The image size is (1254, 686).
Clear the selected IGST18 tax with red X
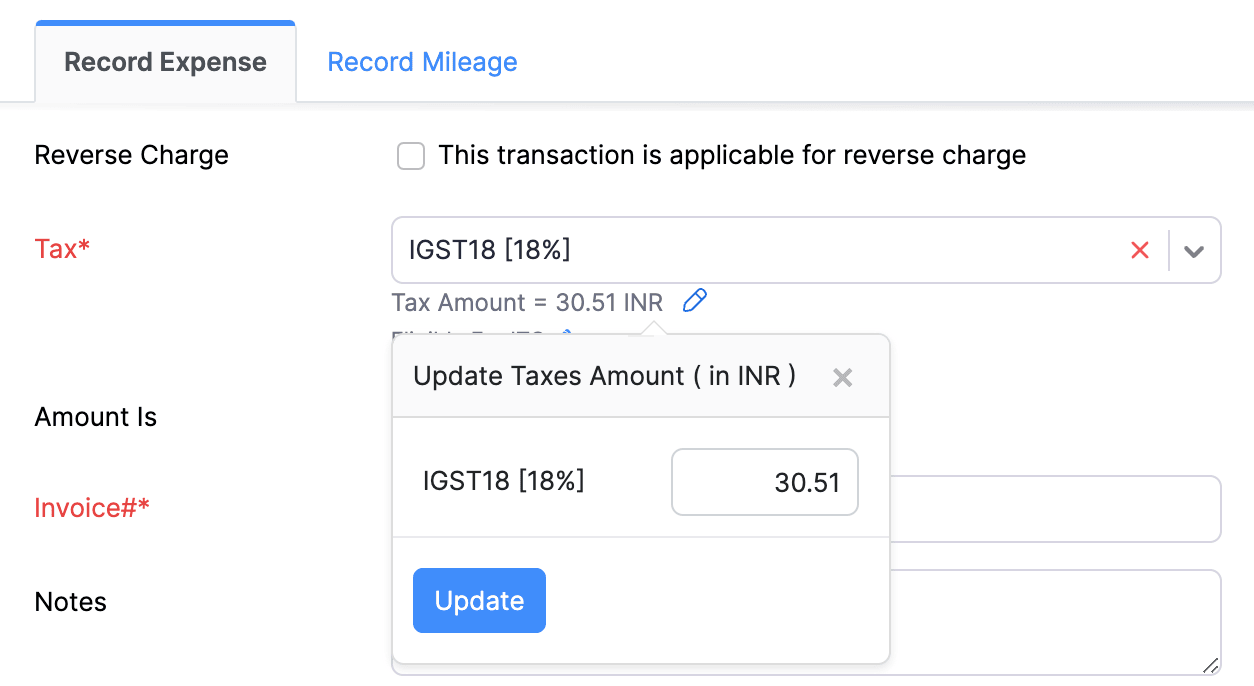[1140, 250]
